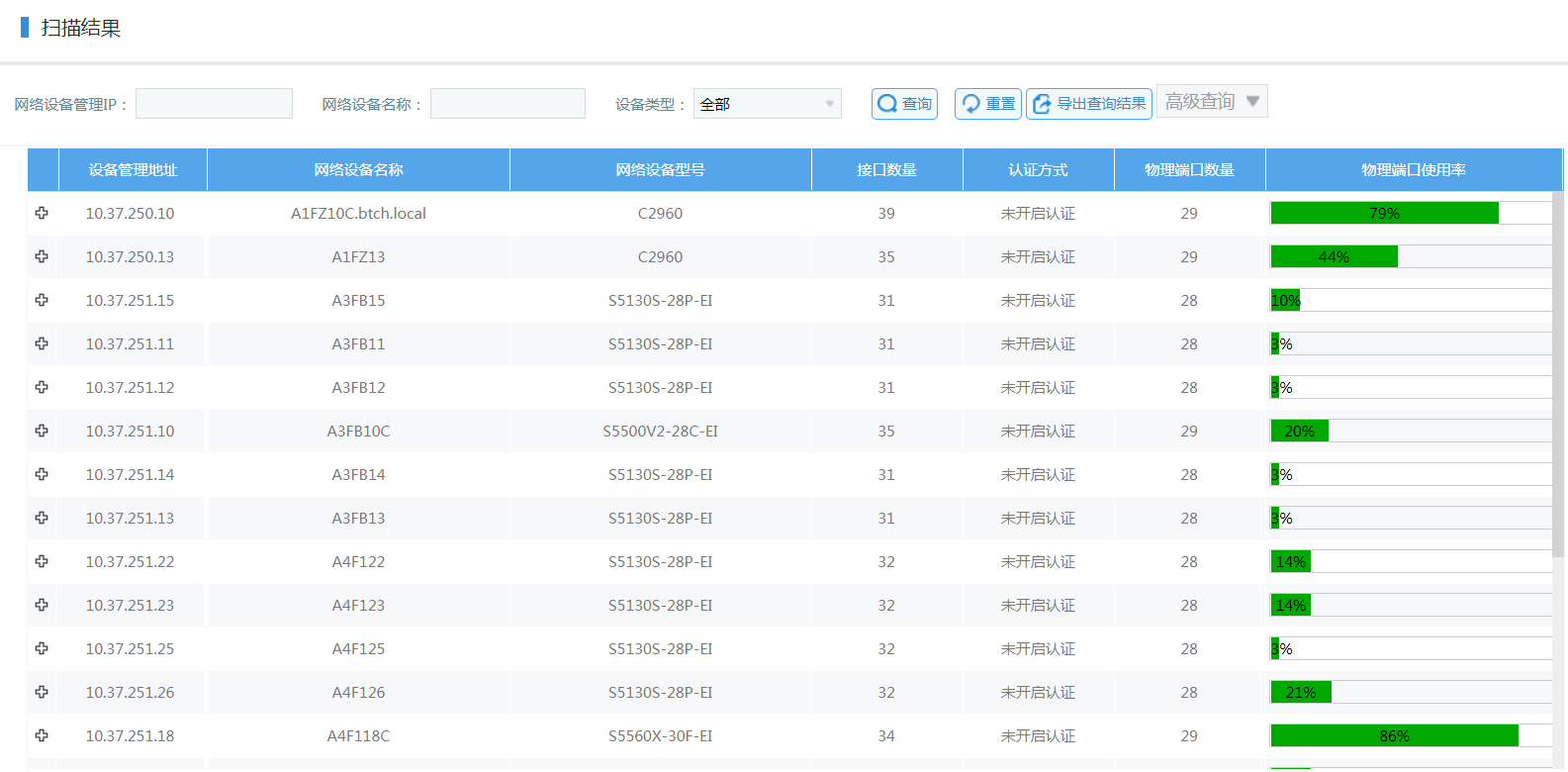Viewport: 1568px width, 772px height.
Task: Click the 查询 search button
Action: coord(904,104)
